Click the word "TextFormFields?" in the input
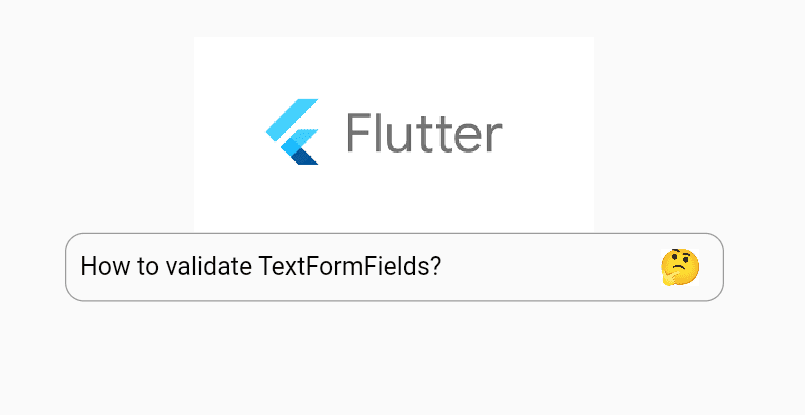Viewport: 805px width, 415px height. click(350, 267)
